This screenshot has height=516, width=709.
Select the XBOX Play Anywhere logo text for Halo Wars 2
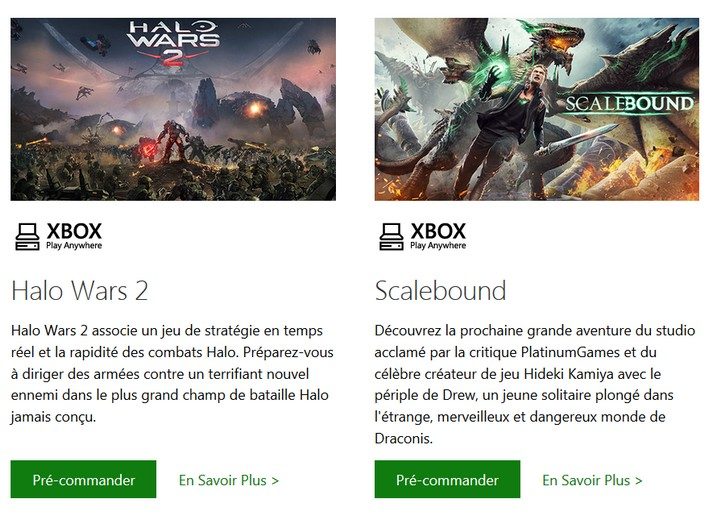coord(74,236)
